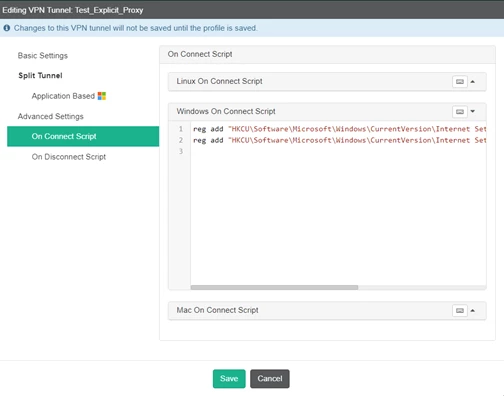
Task: Select Split Tunnel in the sidebar
Action: [x=40, y=76]
